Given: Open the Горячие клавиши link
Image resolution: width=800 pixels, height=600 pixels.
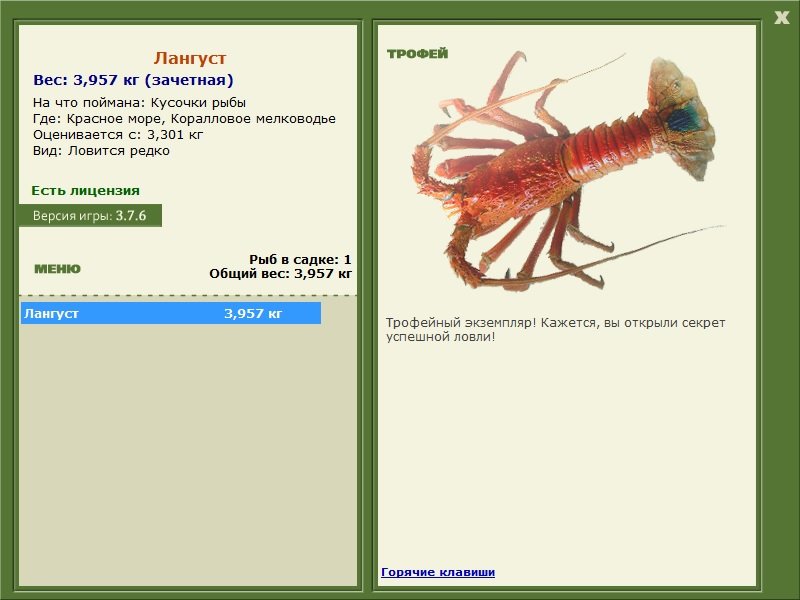Looking at the screenshot, I should click(438, 572).
